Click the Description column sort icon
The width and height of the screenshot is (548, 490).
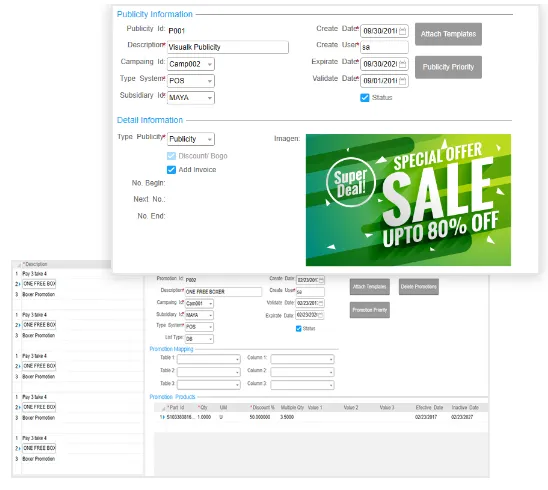[19, 265]
